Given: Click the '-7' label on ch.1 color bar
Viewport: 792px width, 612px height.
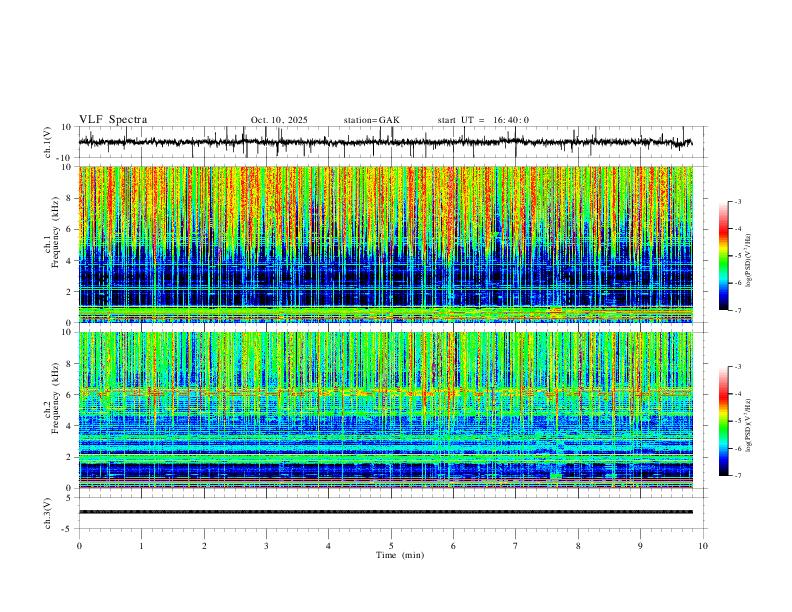Looking at the screenshot, I should pyautogui.click(x=738, y=310).
